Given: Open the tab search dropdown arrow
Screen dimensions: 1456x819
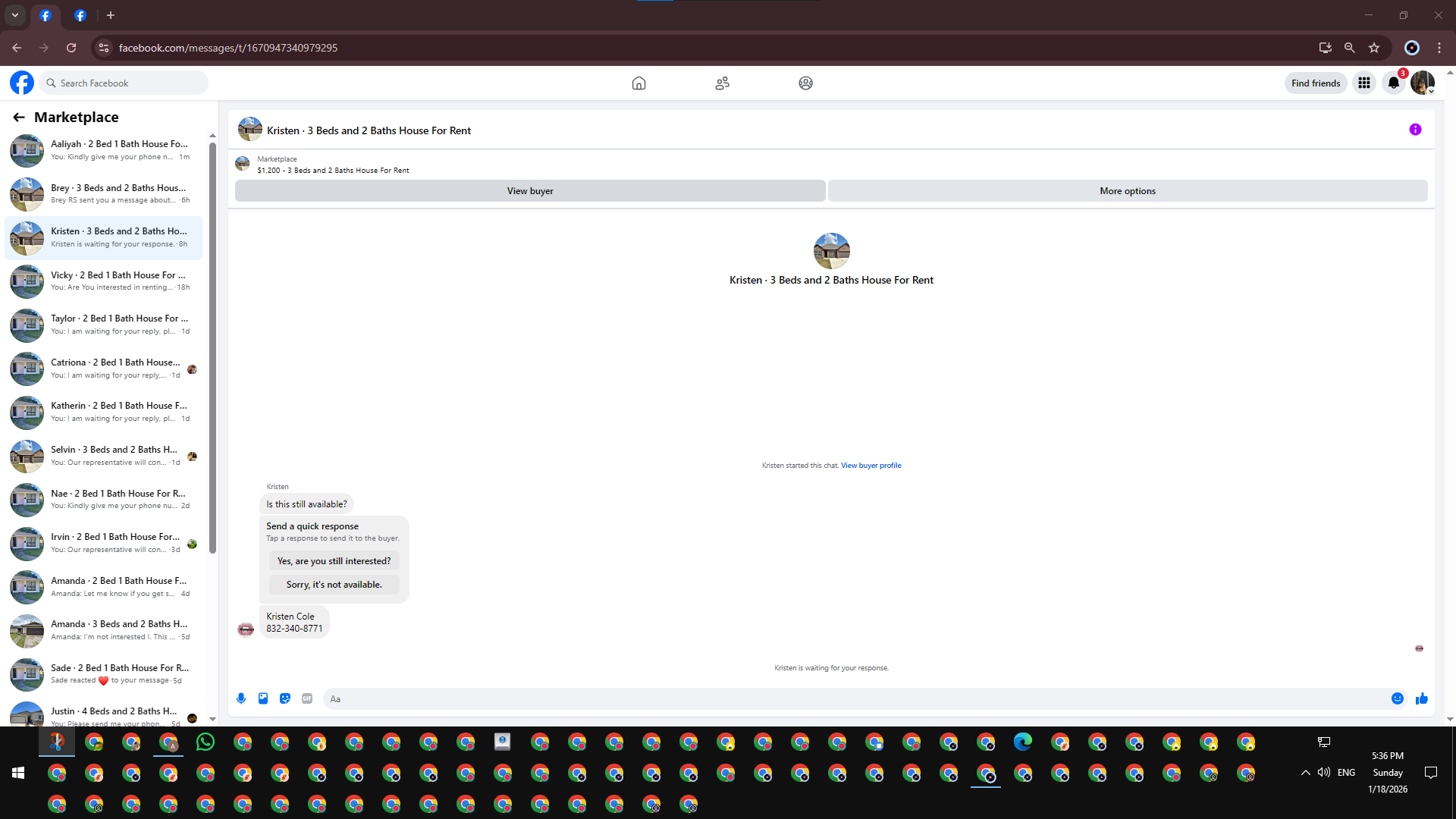Looking at the screenshot, I should point(15,15).
